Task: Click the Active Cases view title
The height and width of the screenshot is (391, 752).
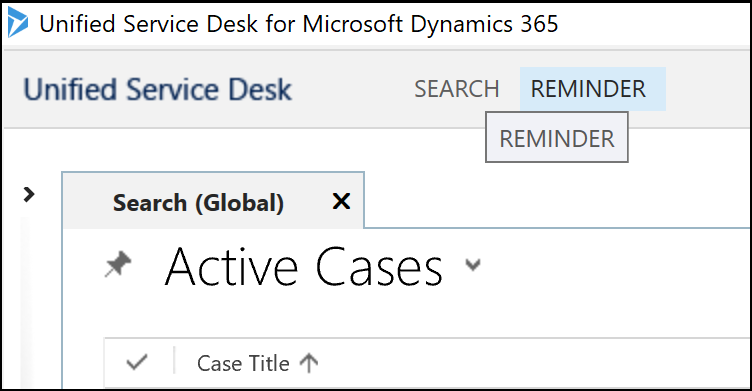Action: 303,266
